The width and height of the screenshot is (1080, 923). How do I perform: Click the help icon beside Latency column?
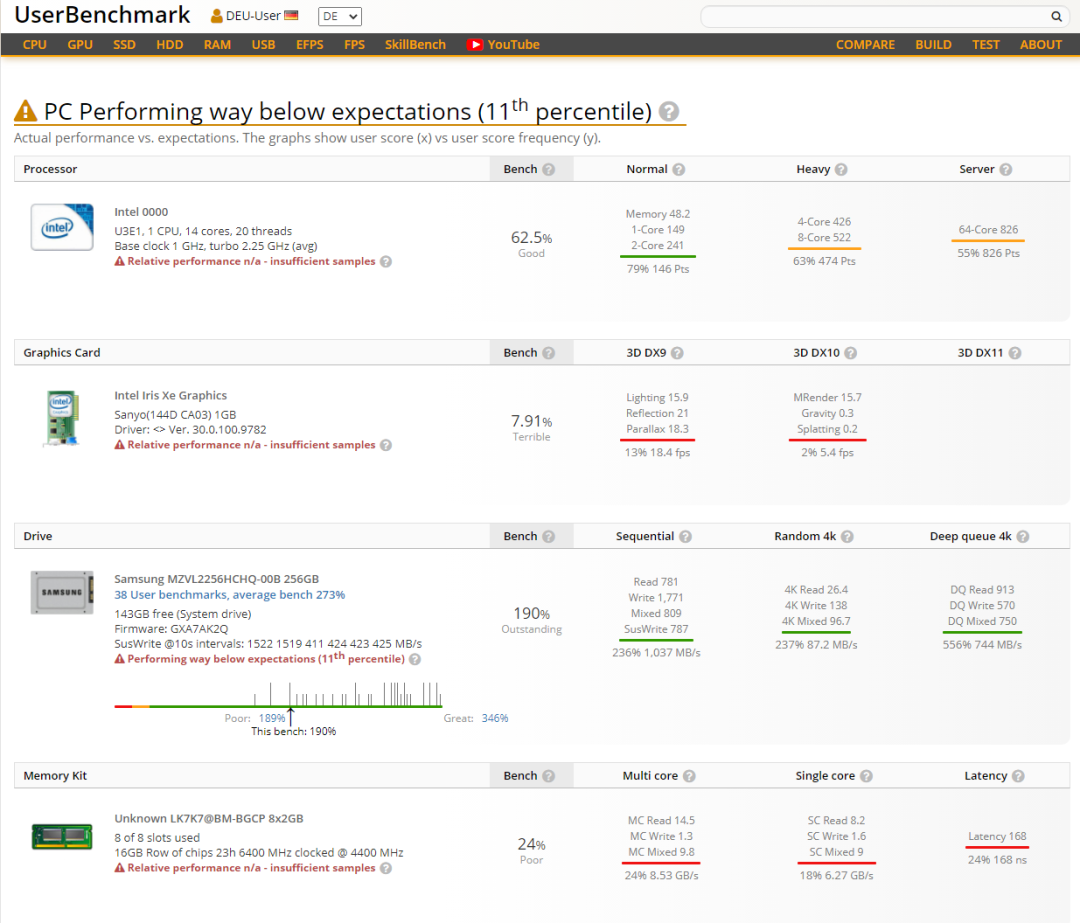coord(1017,776)
